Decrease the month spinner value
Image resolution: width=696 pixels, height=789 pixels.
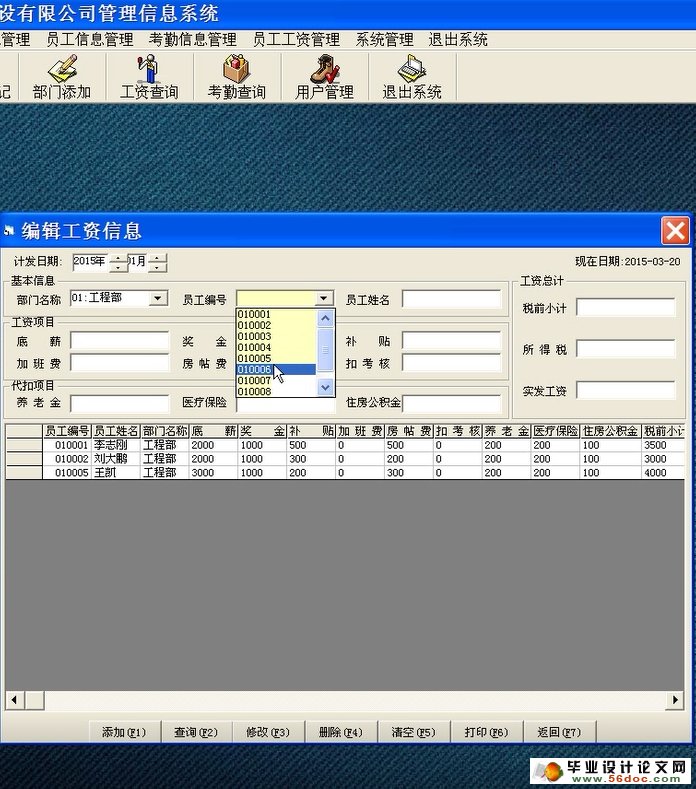pos(157,267)
